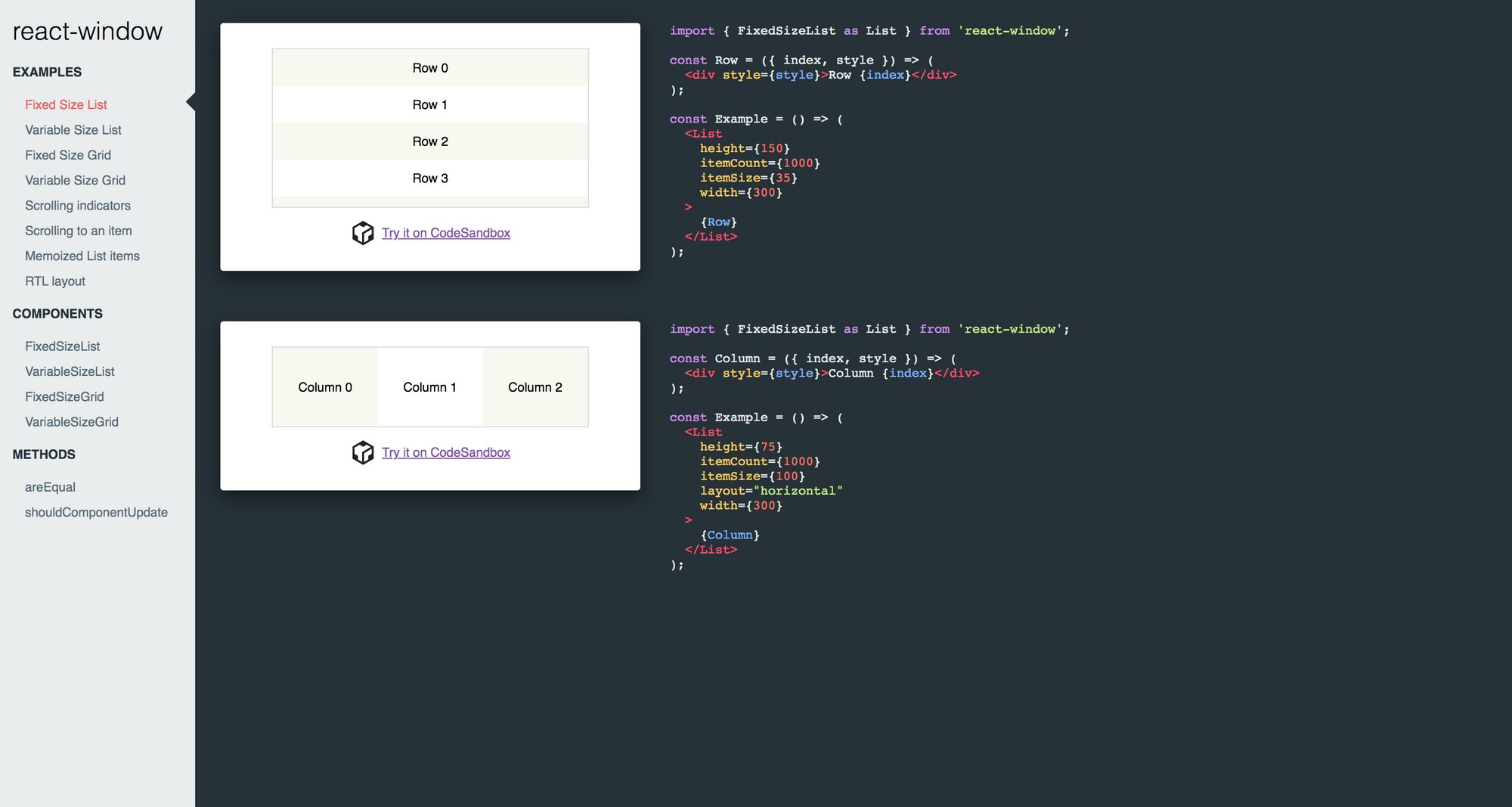
Task: Click the currently active 'Fixed Size List' tab
Action: pos(67,104)
